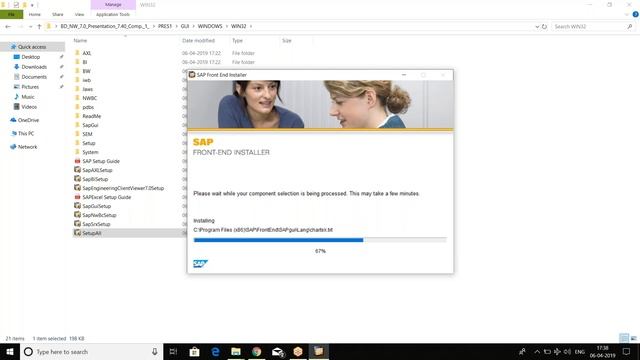Select the iwb folder
This screenshot has height=360, width=640.
pos(87,80)
